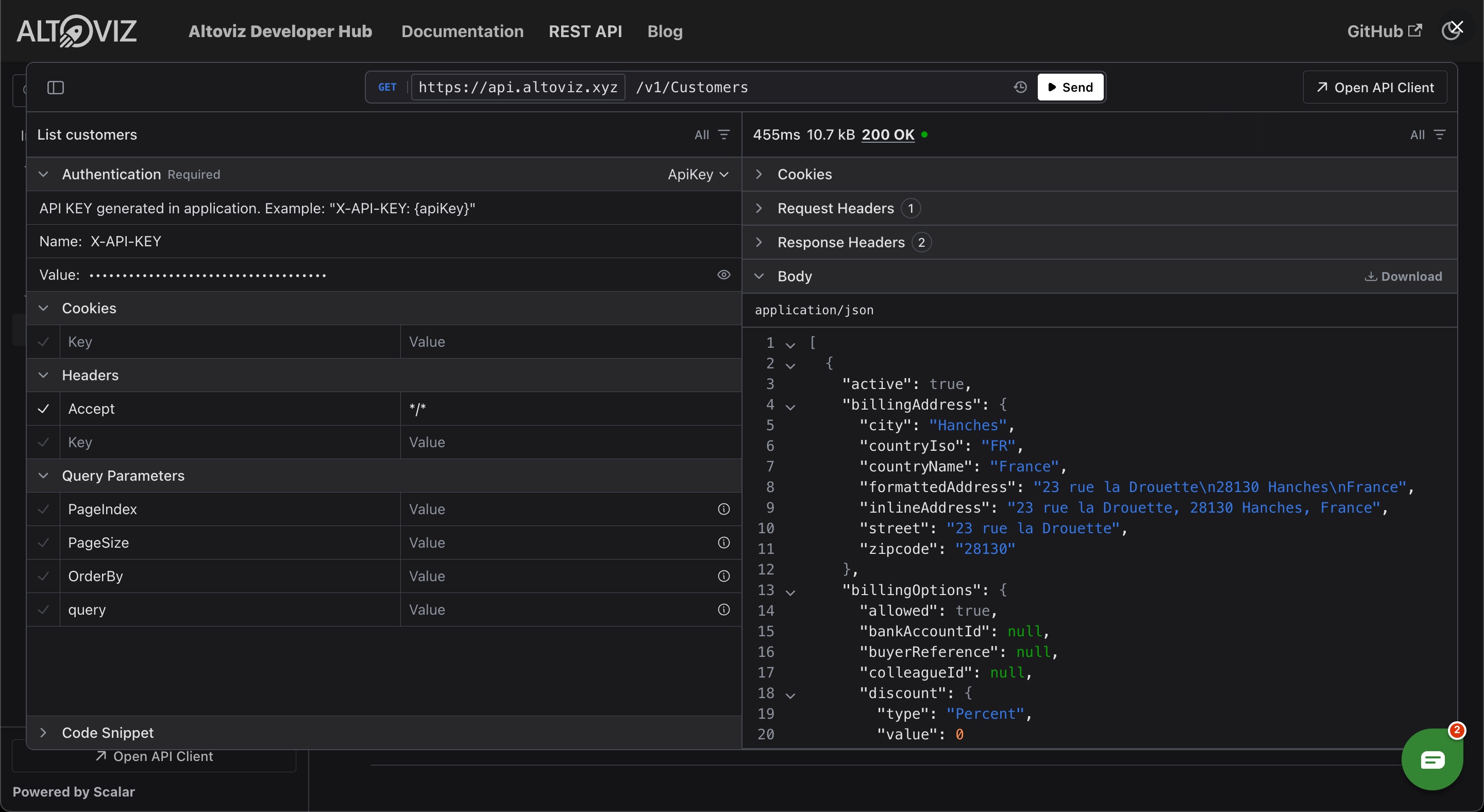Edit the https://api.altoviz.xyz server URL
Screen dimensions: 1484x812
pyautogui.click(x=518, y=87)
